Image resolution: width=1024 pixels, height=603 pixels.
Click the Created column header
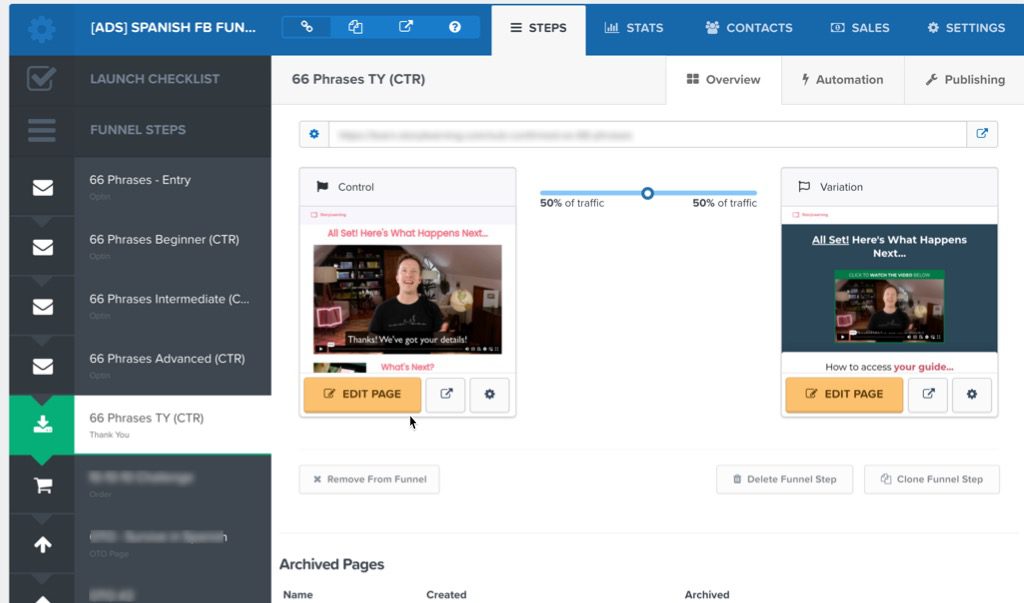[446, 595]
